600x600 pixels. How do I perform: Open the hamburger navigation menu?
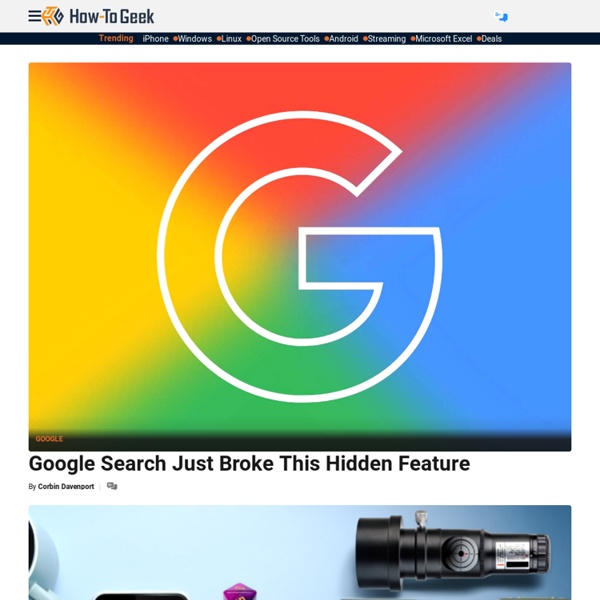tap(34, 16)
